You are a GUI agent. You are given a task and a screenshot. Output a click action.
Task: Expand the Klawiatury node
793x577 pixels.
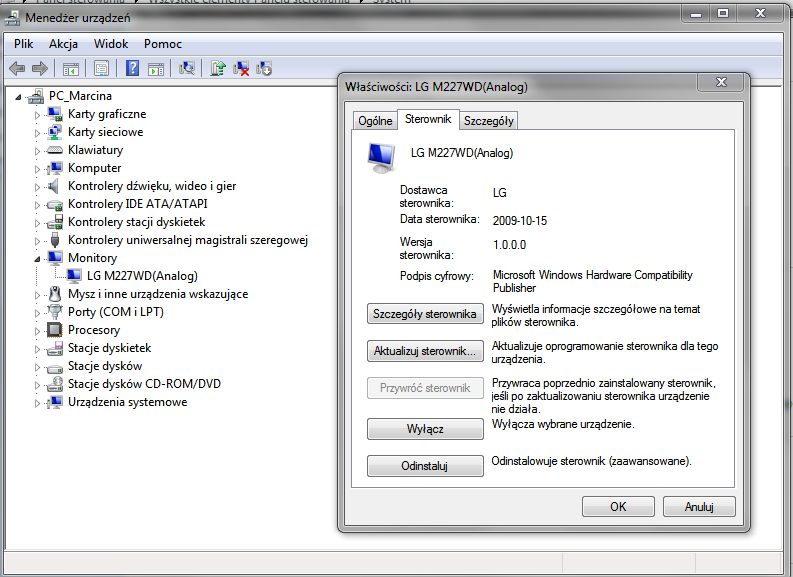click(37, 151)
